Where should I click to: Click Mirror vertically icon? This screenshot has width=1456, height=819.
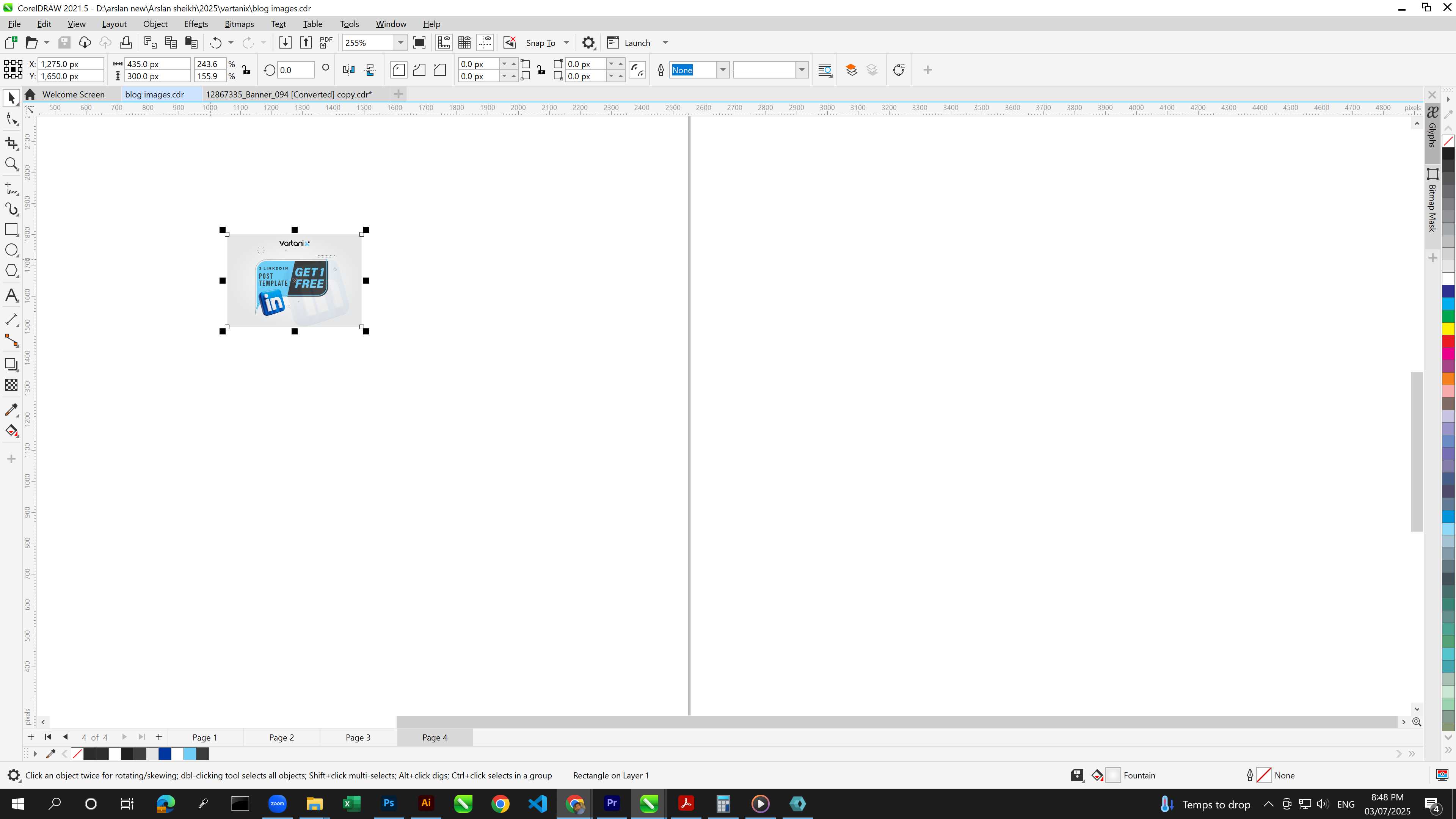pyautogui.click(x=370, y=70)
